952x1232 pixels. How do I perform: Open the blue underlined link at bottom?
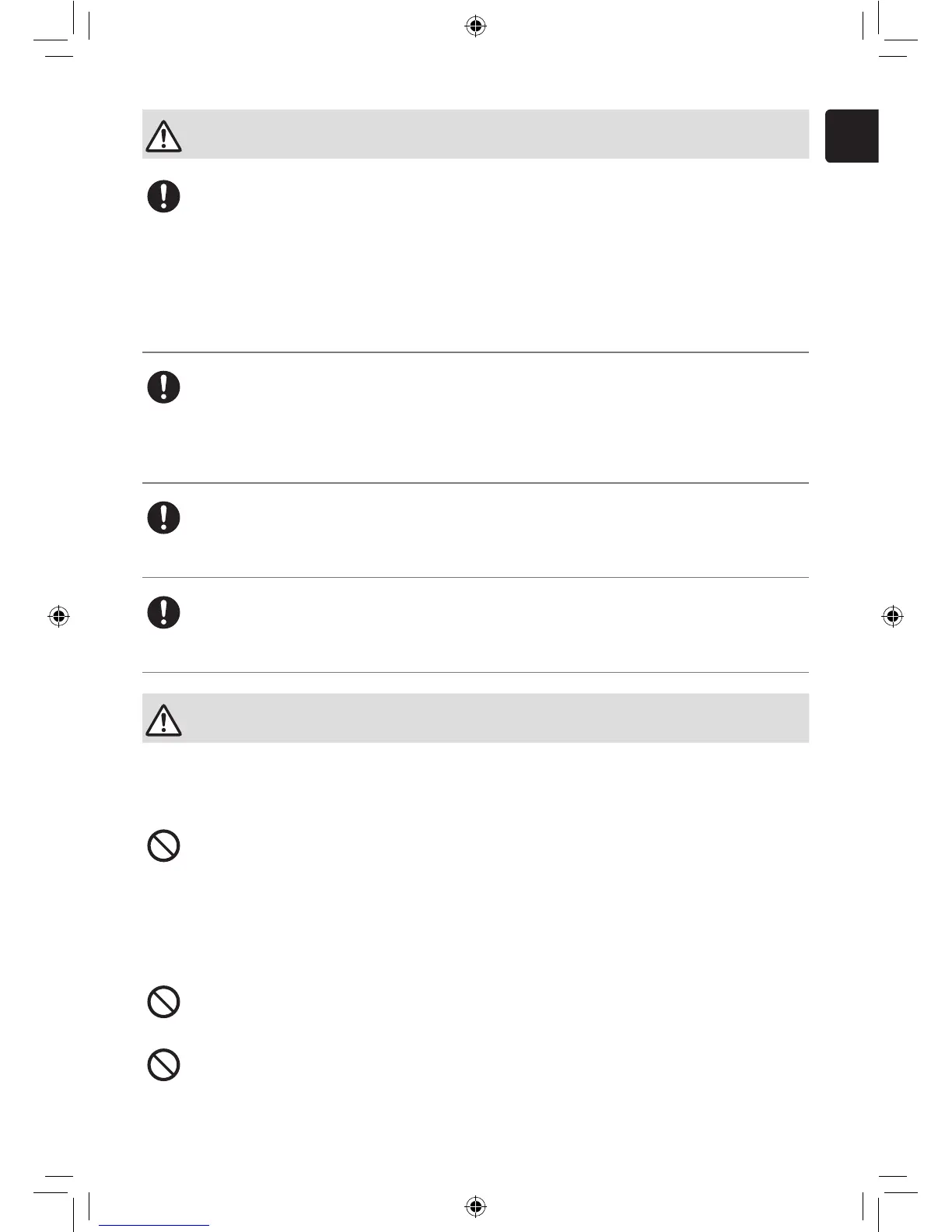point(154,1224)
